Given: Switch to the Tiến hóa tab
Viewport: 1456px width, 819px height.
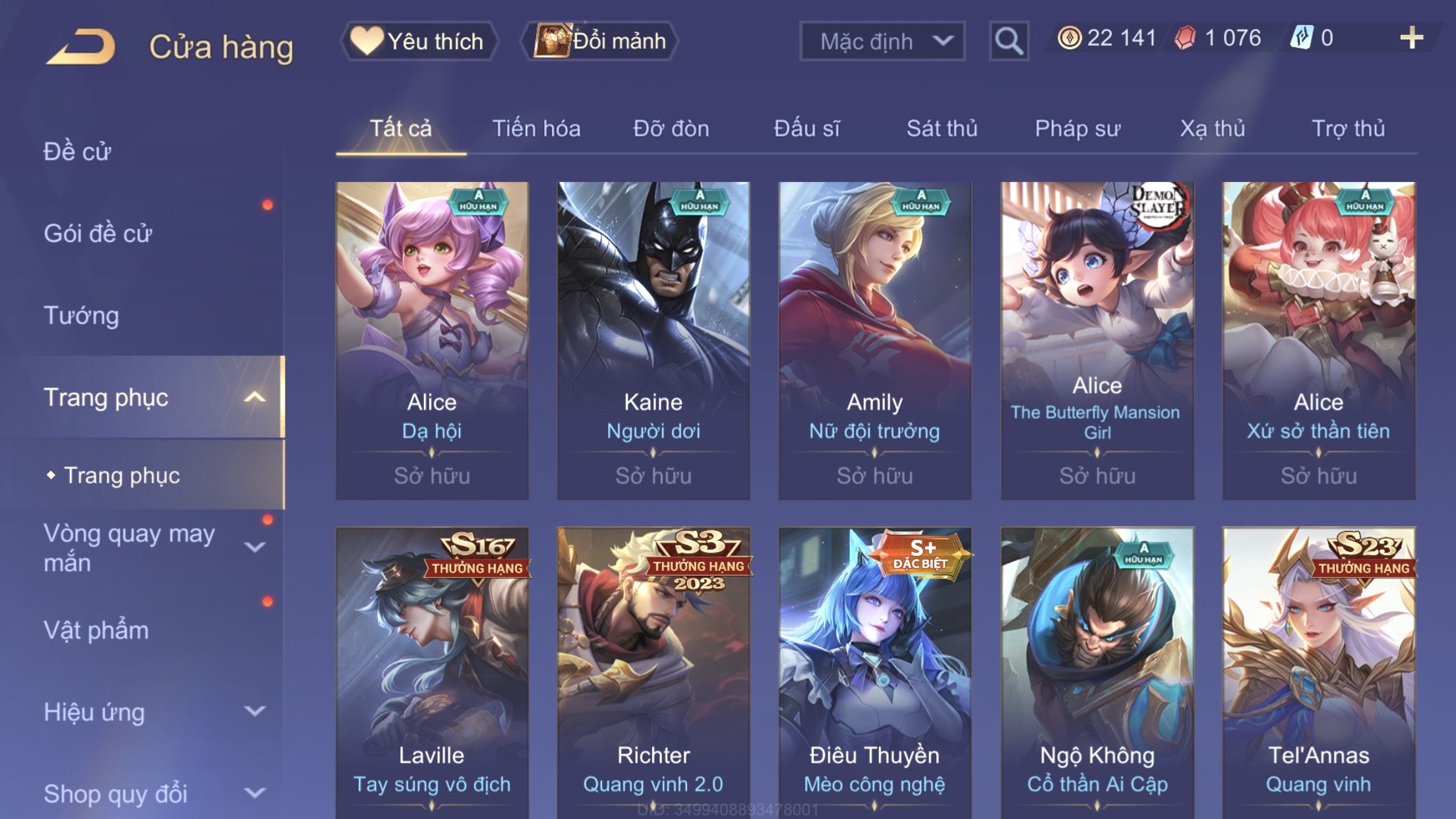Looking at the screenshot, I should [x=536, y=129].
